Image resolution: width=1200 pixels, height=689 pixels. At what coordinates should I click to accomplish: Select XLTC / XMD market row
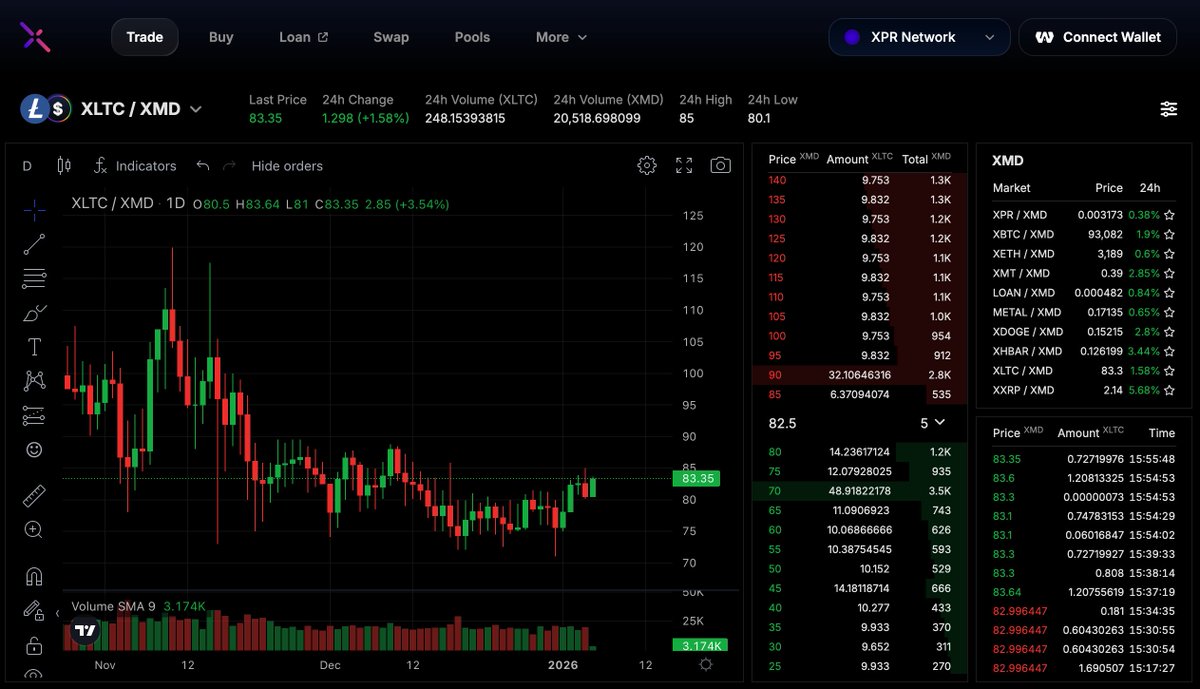tap(1084, 371)
